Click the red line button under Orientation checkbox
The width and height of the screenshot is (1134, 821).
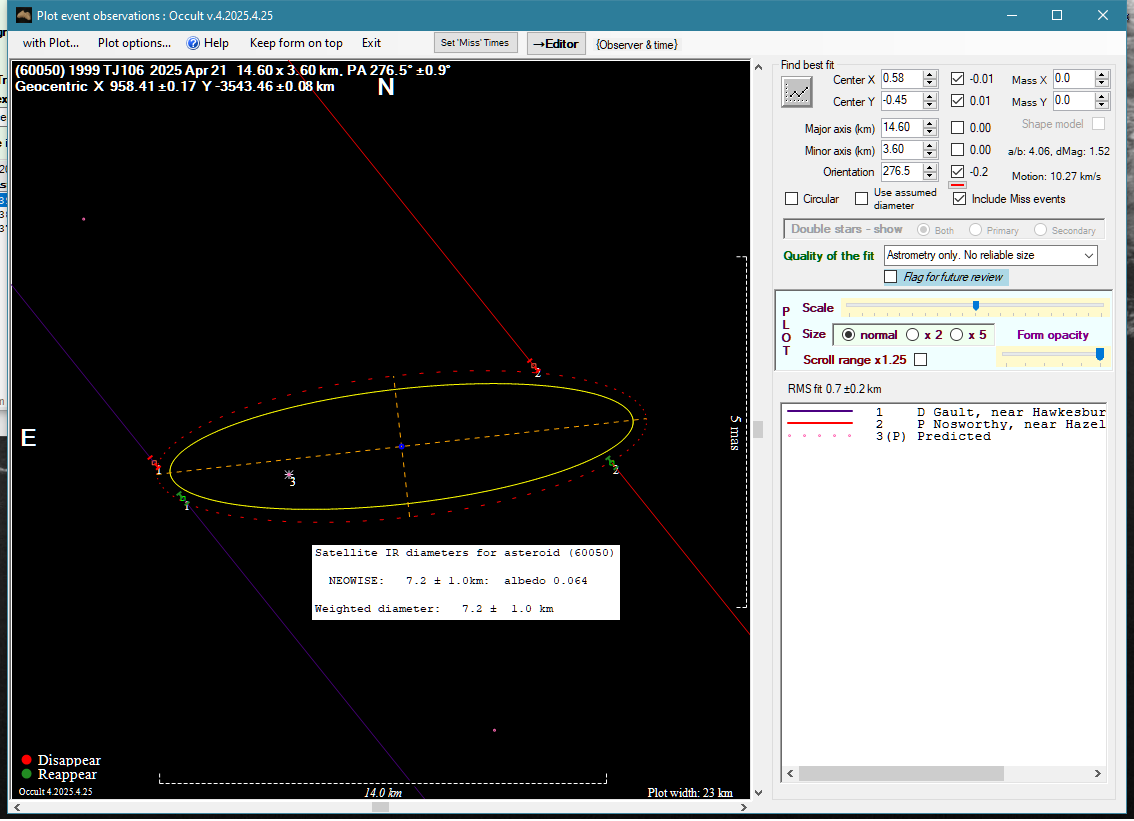coord(957,185)
